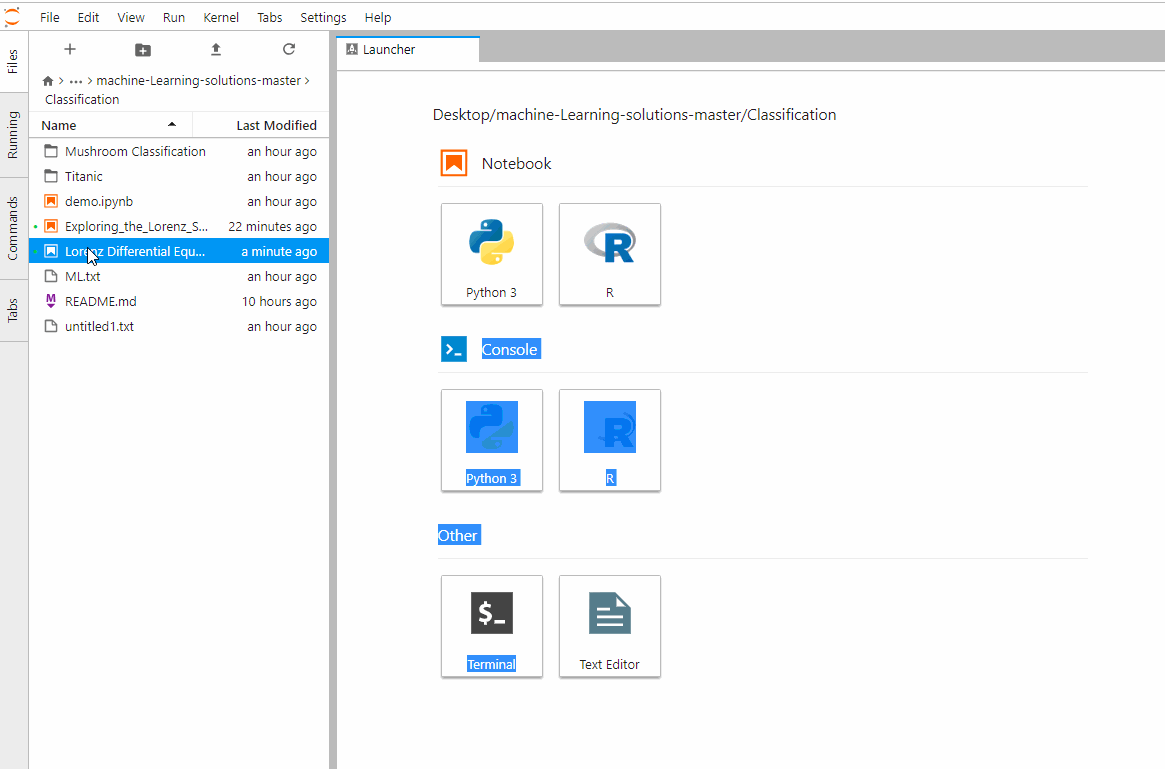Open a Python 3 console
Viewport: 1165px width, 769px height.
click(491, 440)
